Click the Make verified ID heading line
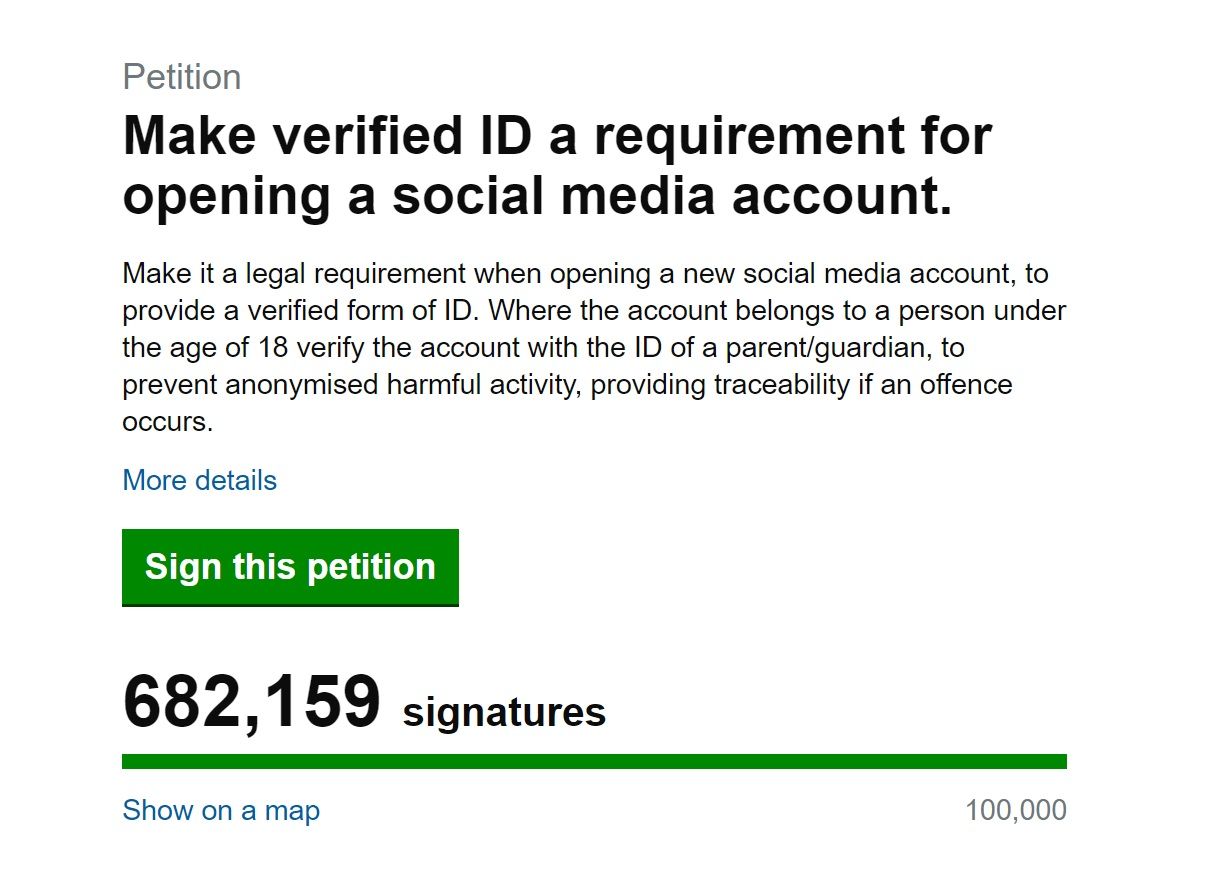The height and width of the screenshot is (872, 1206). coord(556,135)
